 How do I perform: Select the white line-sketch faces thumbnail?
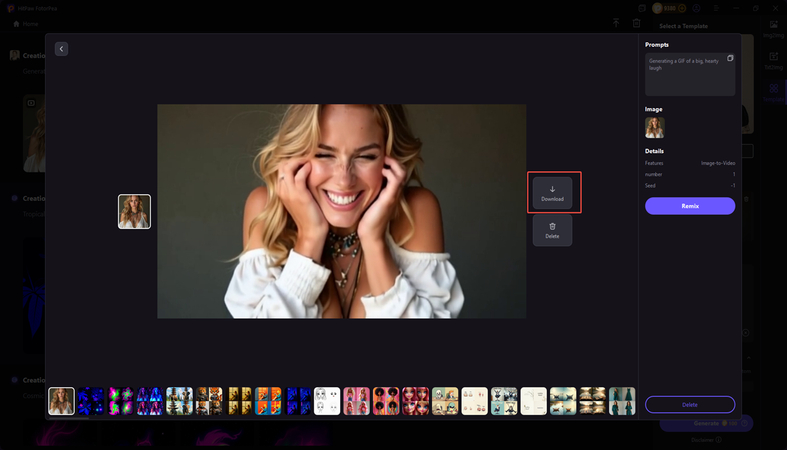click(x=327, y=401)
